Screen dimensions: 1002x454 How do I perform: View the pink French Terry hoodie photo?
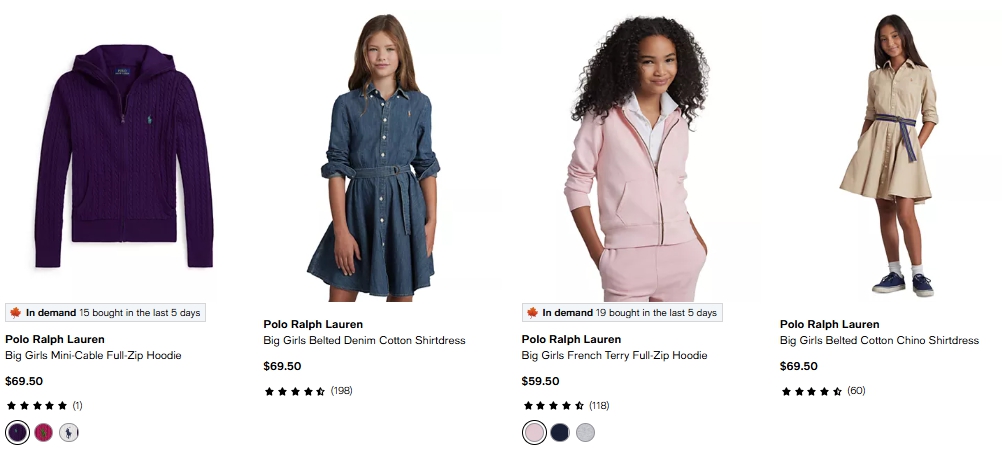pyautogui.click(x=637, y=155)
